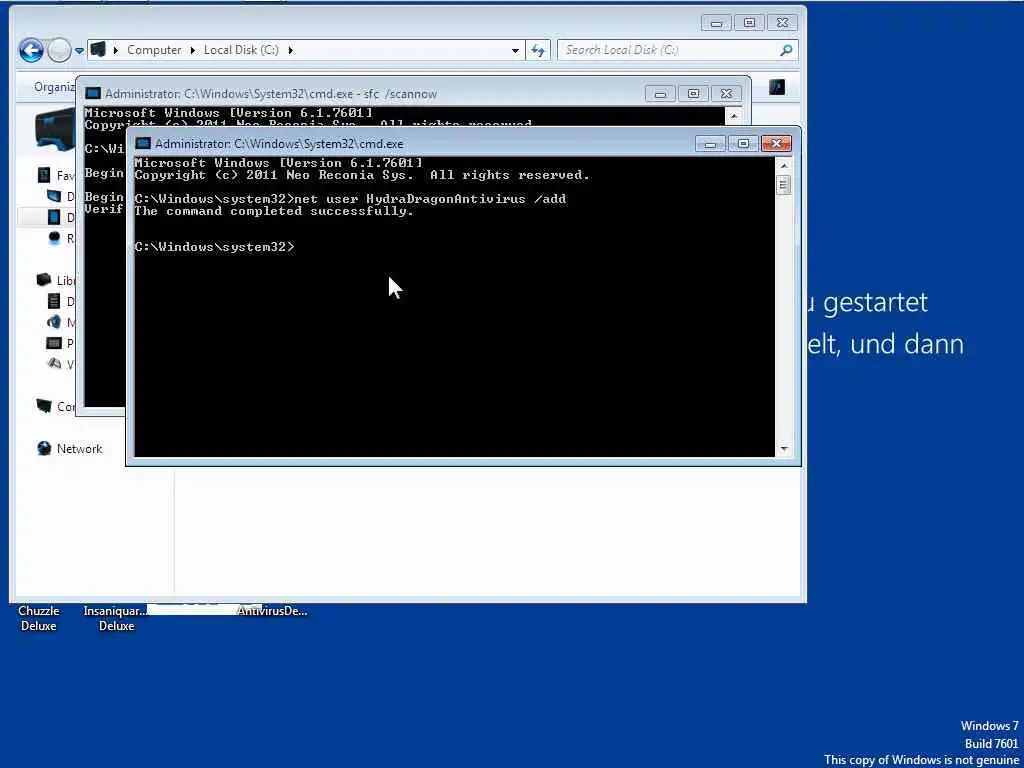The width and height of the screenshot is (1024, 768).
Task: Click the Computer breadcrumb in address bar
Action: point(153,50)
